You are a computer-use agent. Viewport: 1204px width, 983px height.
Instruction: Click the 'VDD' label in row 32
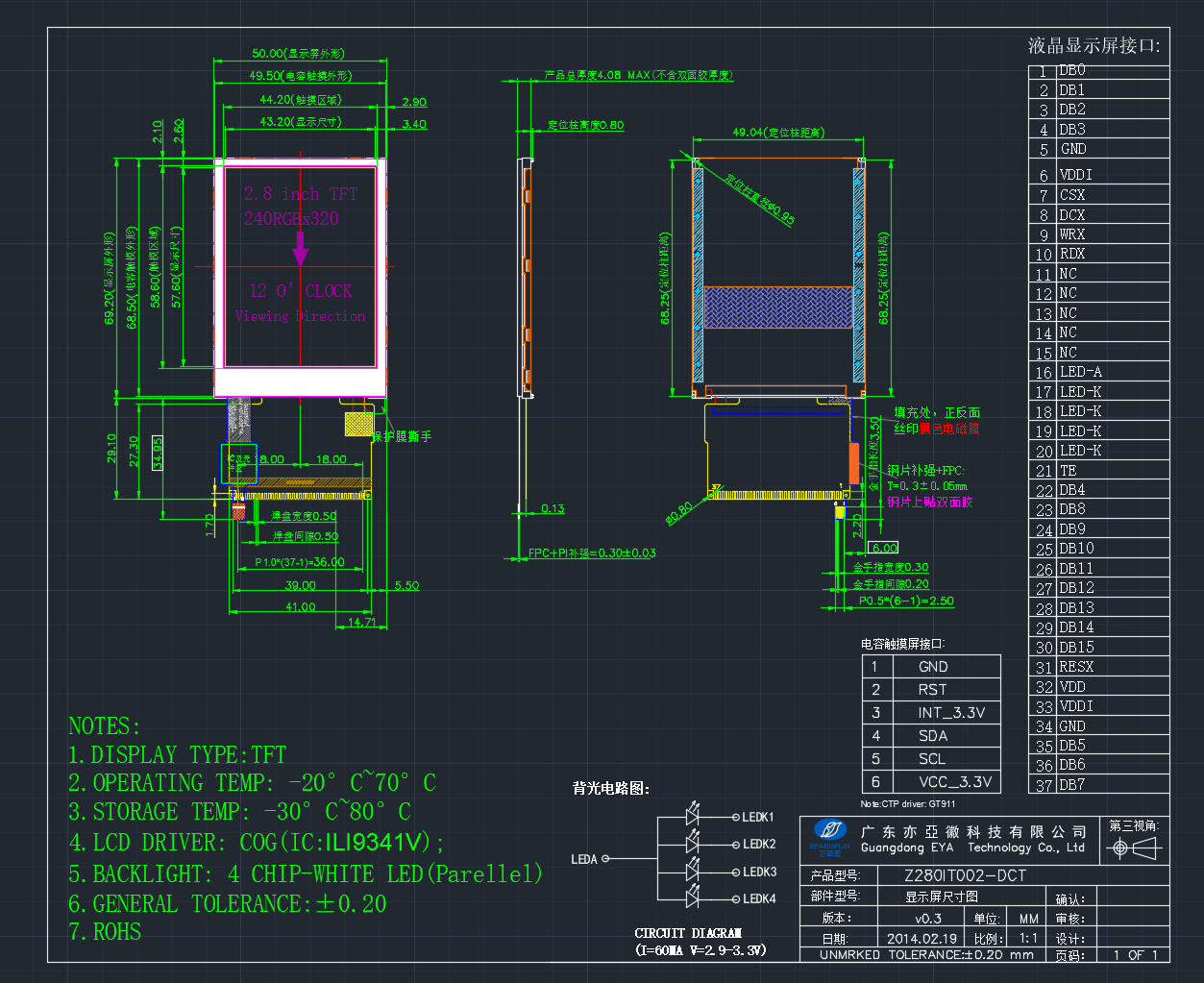click(x=1072, y=687)
